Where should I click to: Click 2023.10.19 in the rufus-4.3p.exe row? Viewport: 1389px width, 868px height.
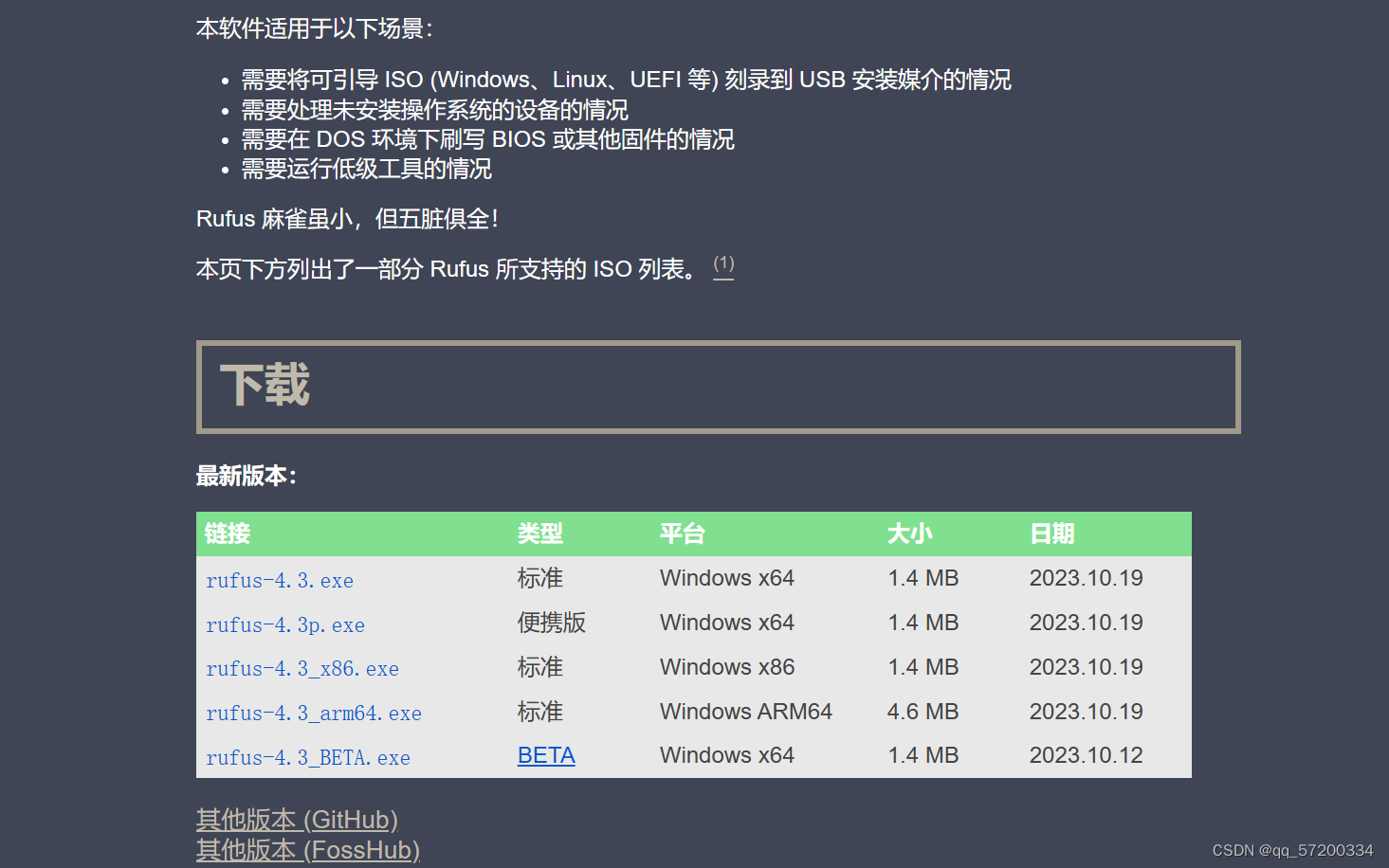pyautogui.click(x=1087, y=623)
